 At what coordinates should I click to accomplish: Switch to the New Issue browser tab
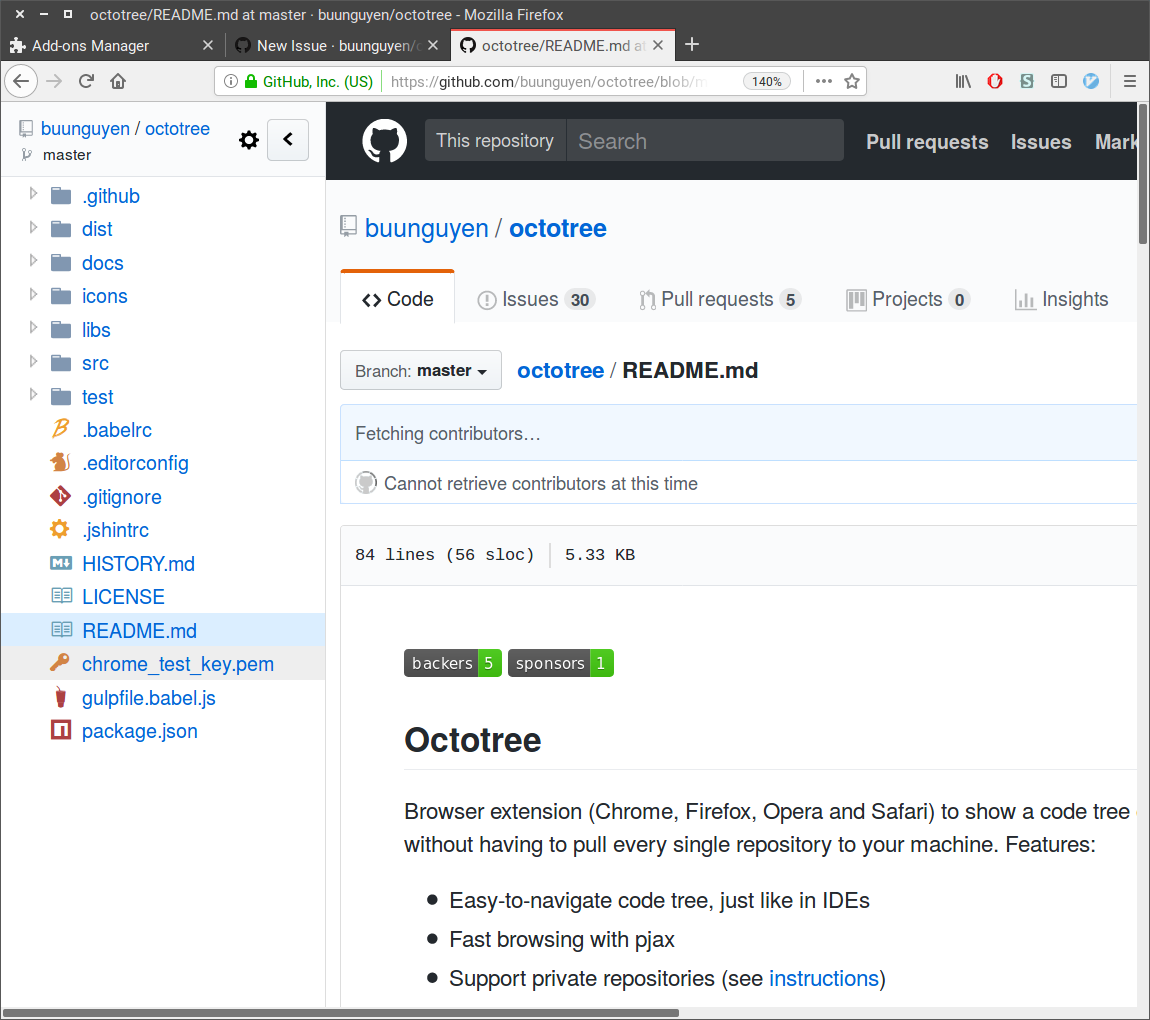[x=330, y=45]
